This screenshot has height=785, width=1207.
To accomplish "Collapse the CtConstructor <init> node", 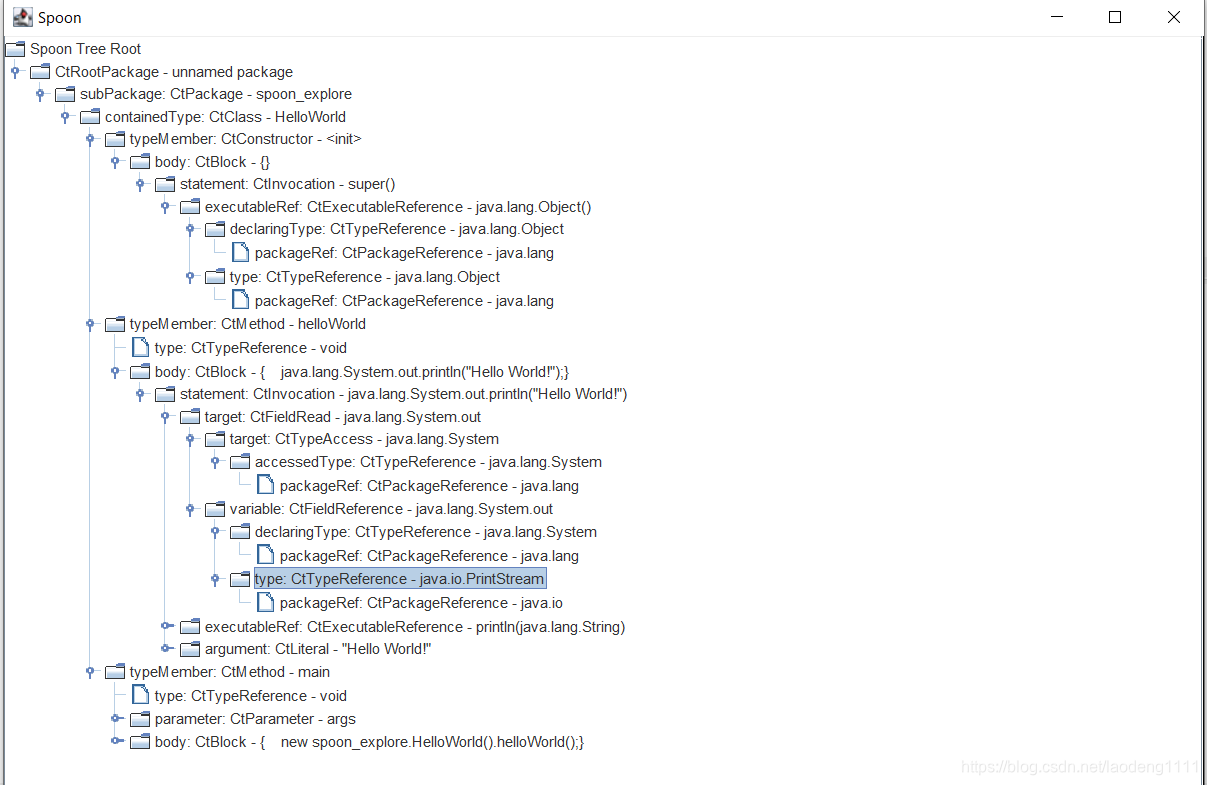I will tap(90, 139).
